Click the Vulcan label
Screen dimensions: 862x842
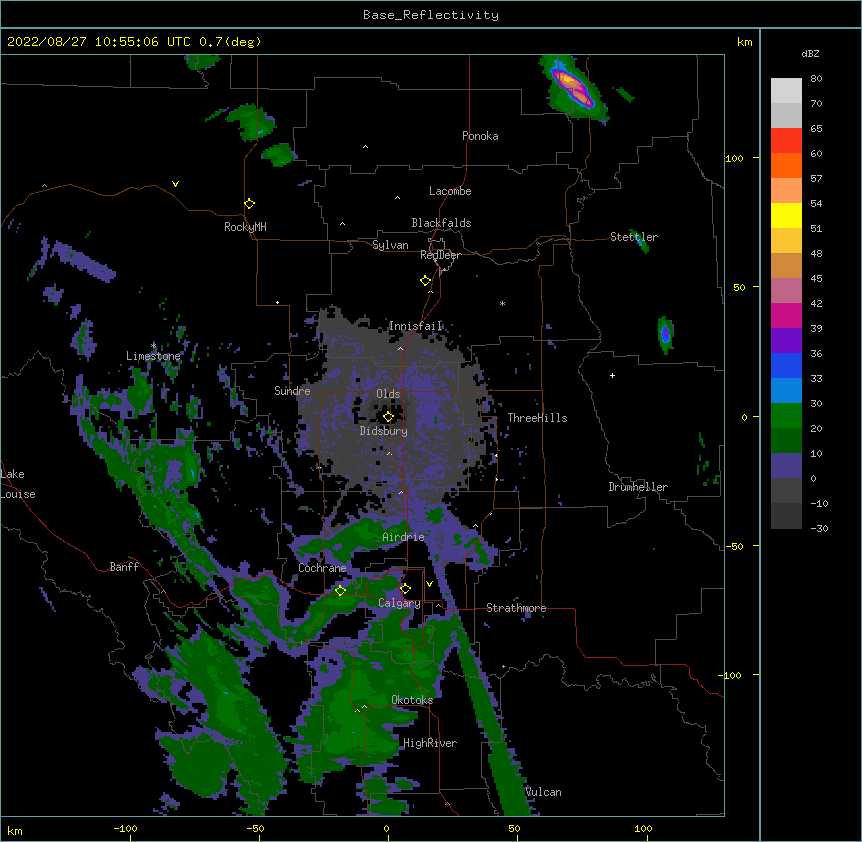click(543, 792)
